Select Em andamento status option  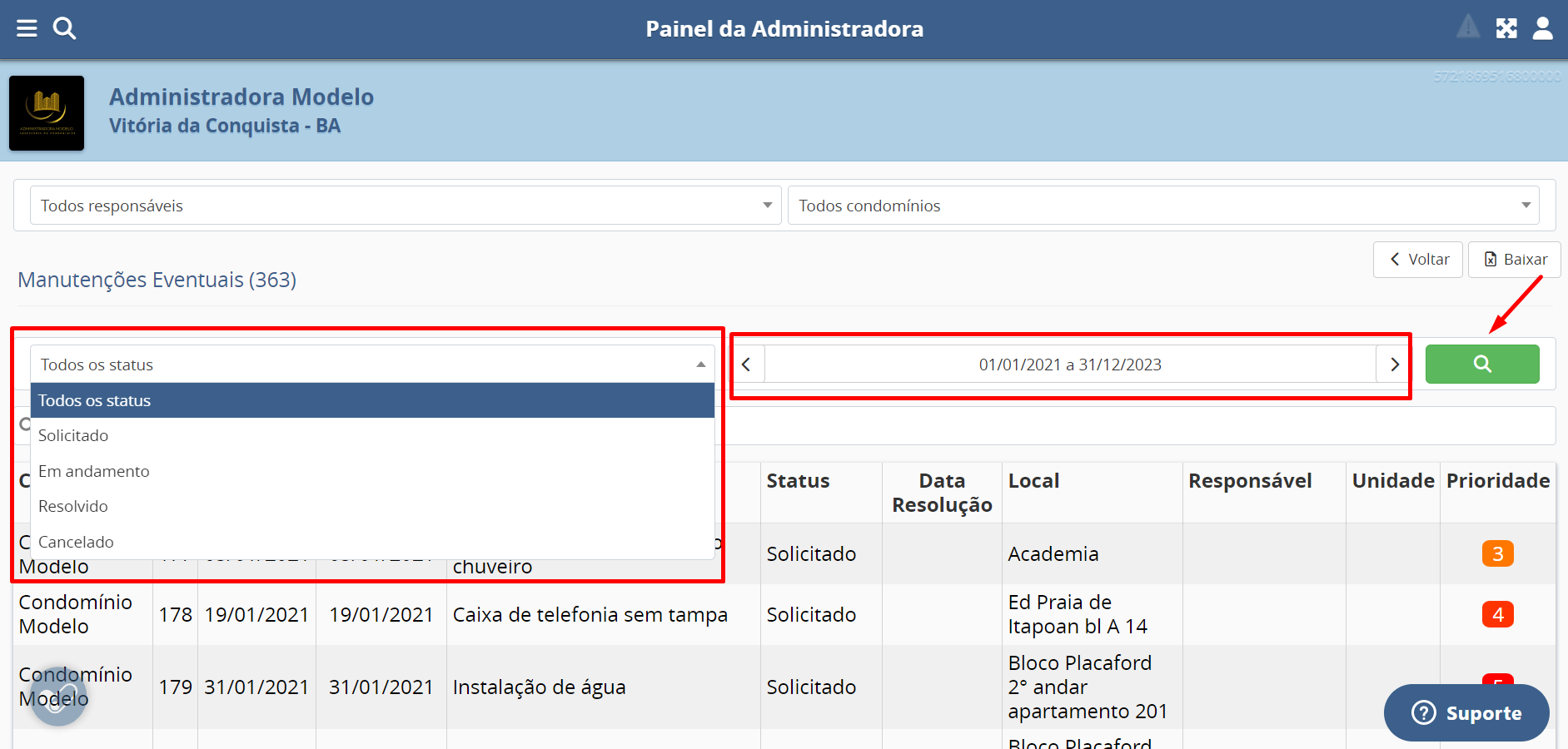(x=94, y=472)
